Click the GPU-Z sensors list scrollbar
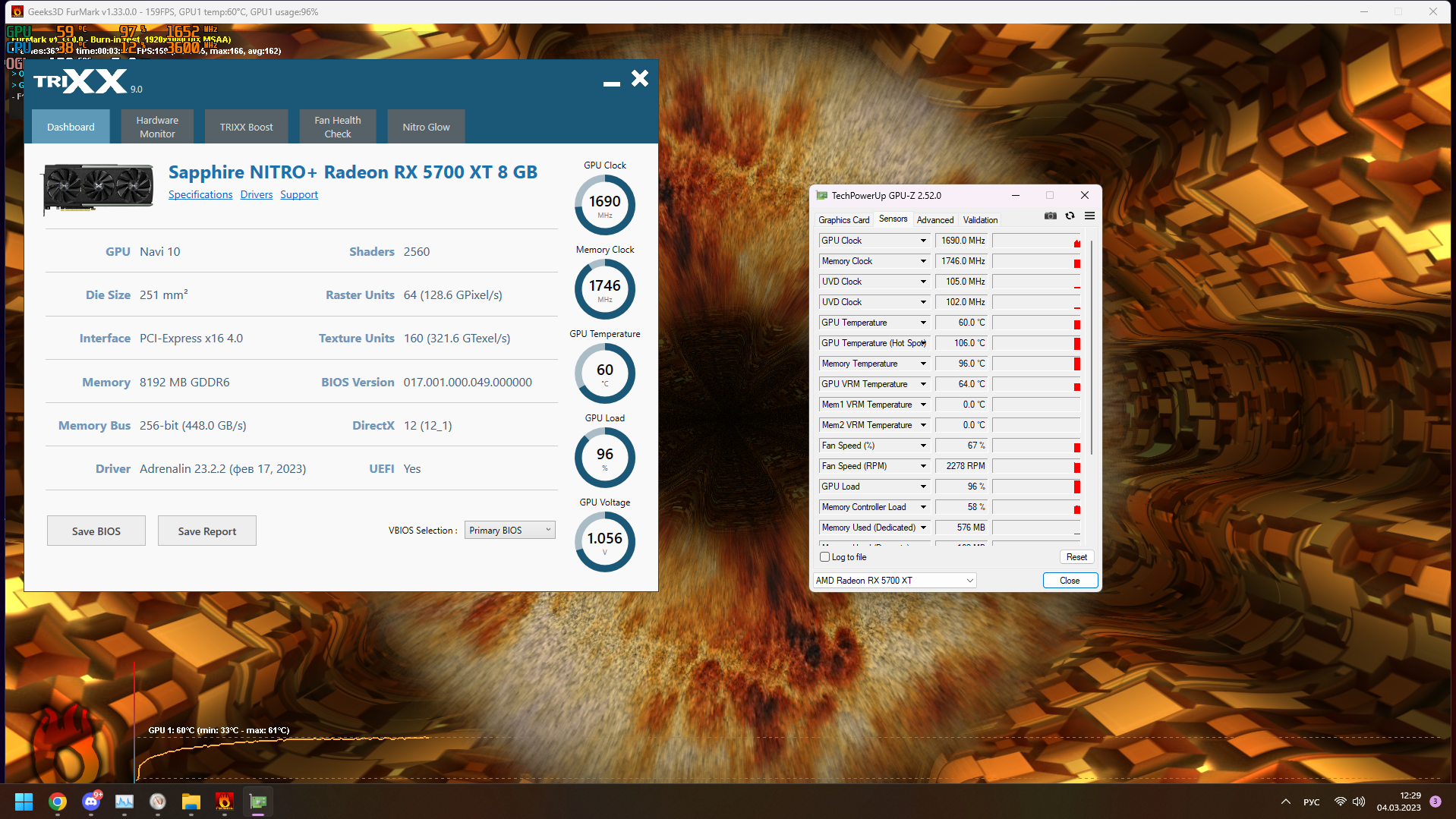Image resolution: width=1456 pixels, height=819 pixels. [1091, 347]
